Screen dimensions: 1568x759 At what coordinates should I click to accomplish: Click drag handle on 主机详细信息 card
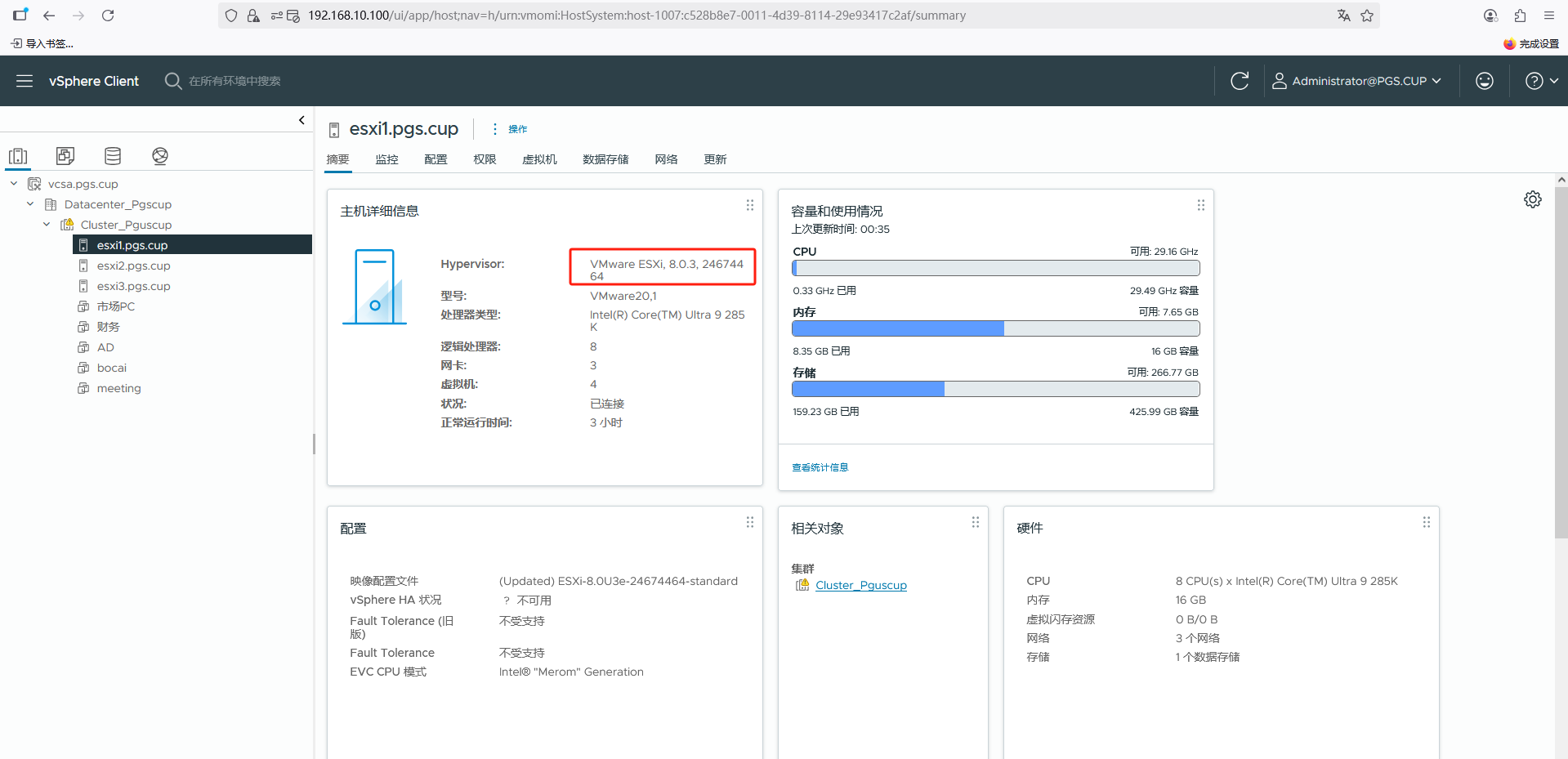tap(749, 205)
